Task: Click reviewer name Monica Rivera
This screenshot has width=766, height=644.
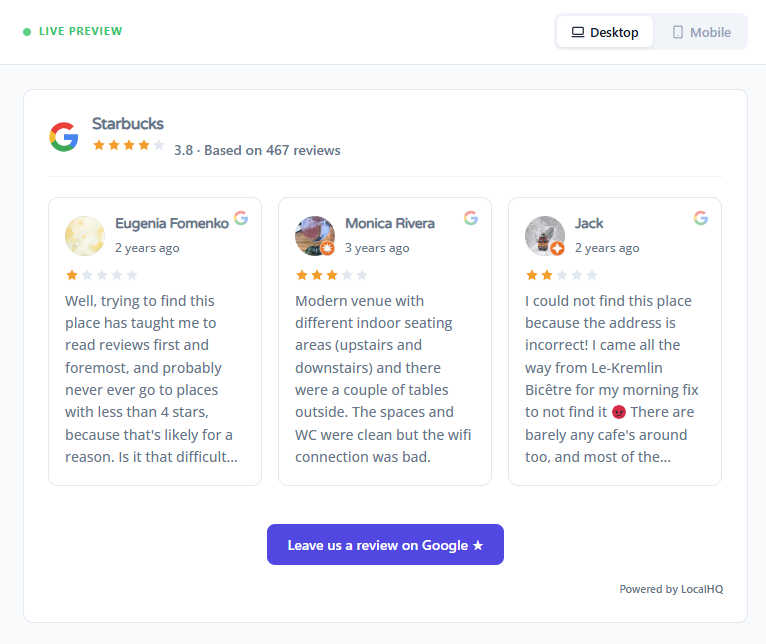Action: tap(390, 223)
